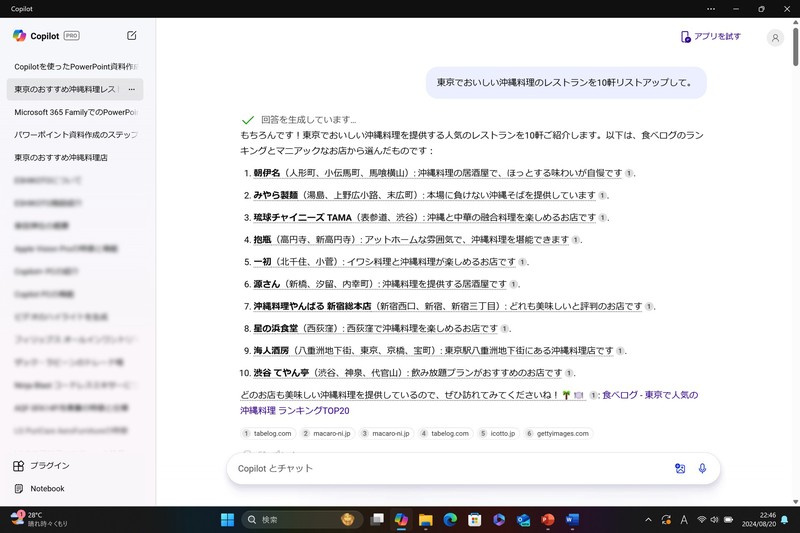The width and height of the screenshot is (800, 533).
Task: Click the Notebook icon in sidebar
Action: (x=19, y=489)
